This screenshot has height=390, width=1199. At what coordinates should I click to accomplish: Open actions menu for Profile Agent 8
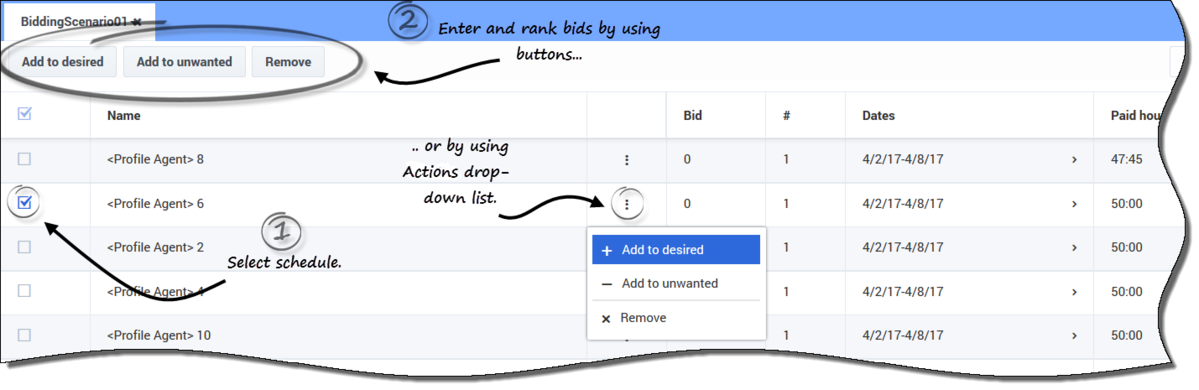coord(626,160)
